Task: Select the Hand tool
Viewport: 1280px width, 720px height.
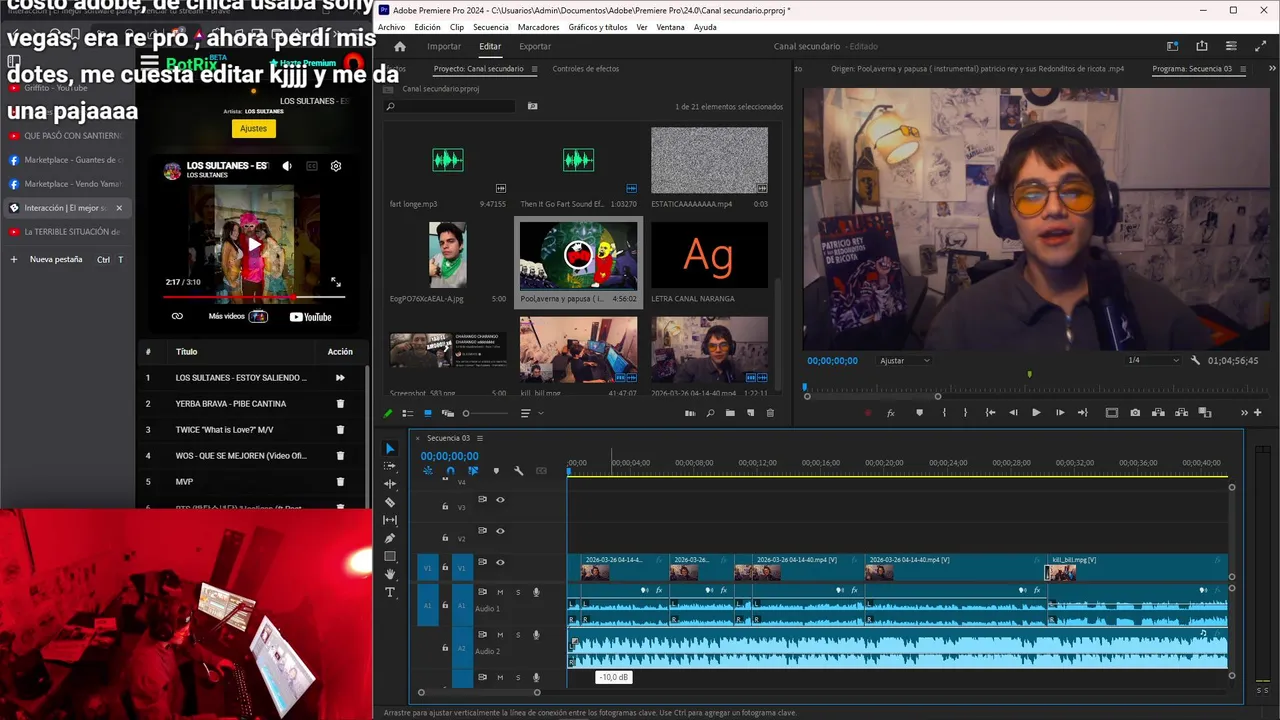Action: 390,574
